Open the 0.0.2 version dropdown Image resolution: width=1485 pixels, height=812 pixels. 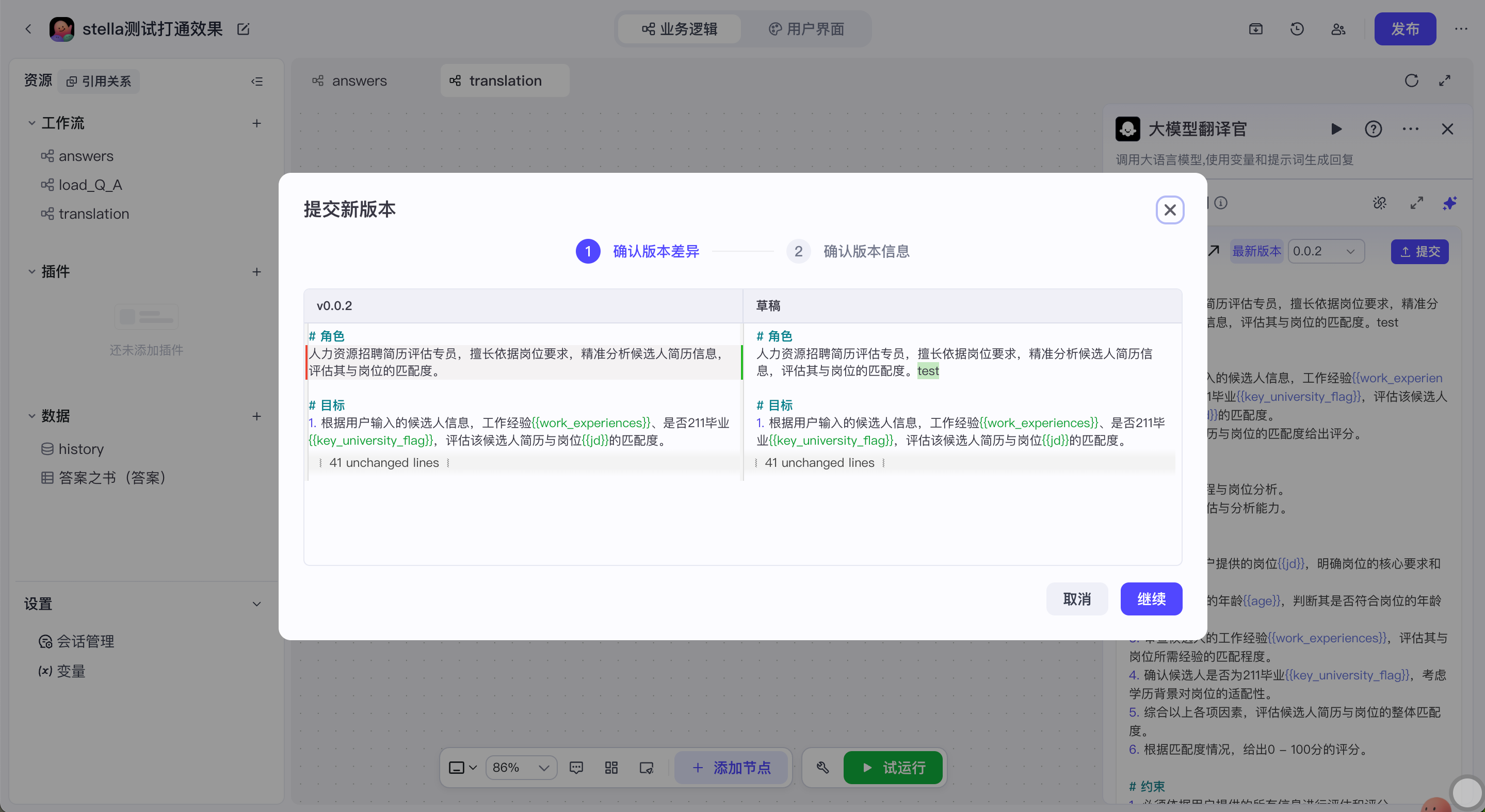tap(1326, 251)
